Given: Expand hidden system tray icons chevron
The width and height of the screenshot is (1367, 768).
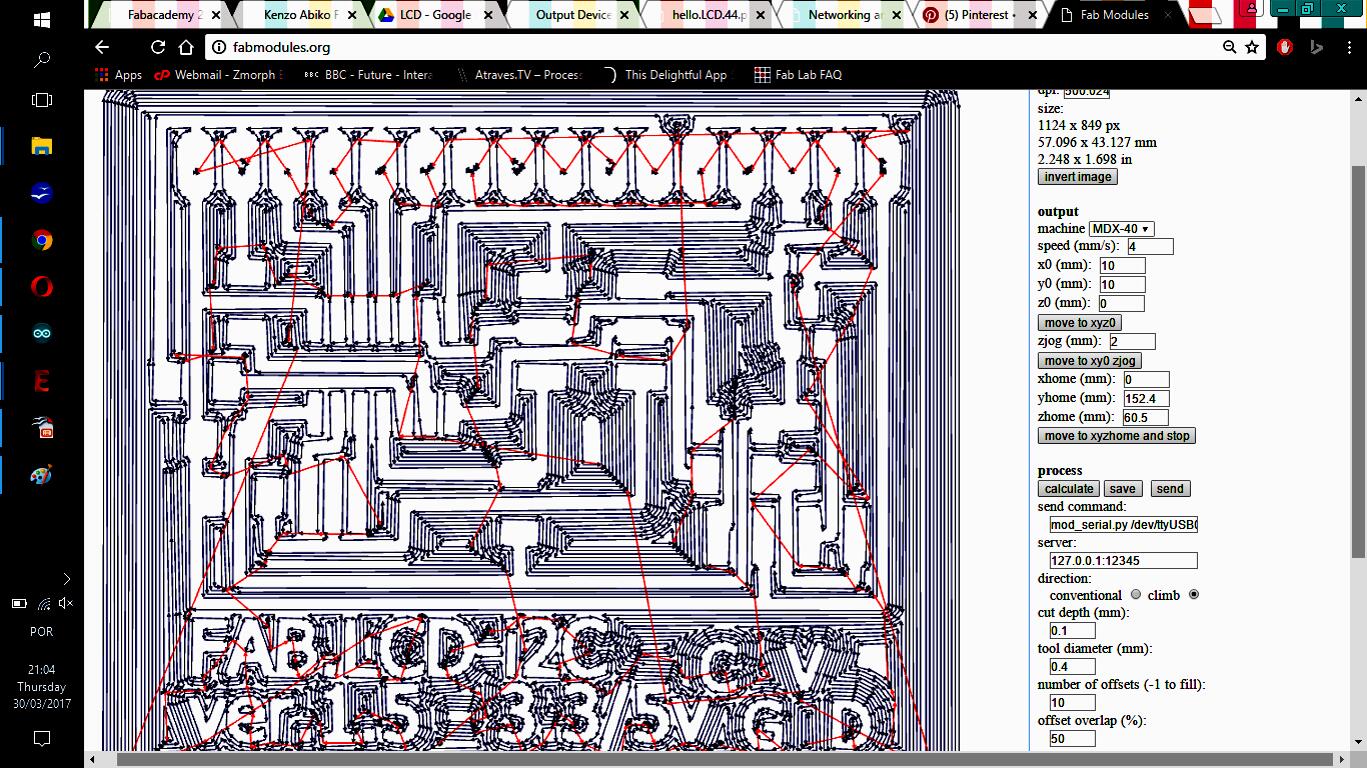Looking at the screenshot, I should tap(66, 579).
